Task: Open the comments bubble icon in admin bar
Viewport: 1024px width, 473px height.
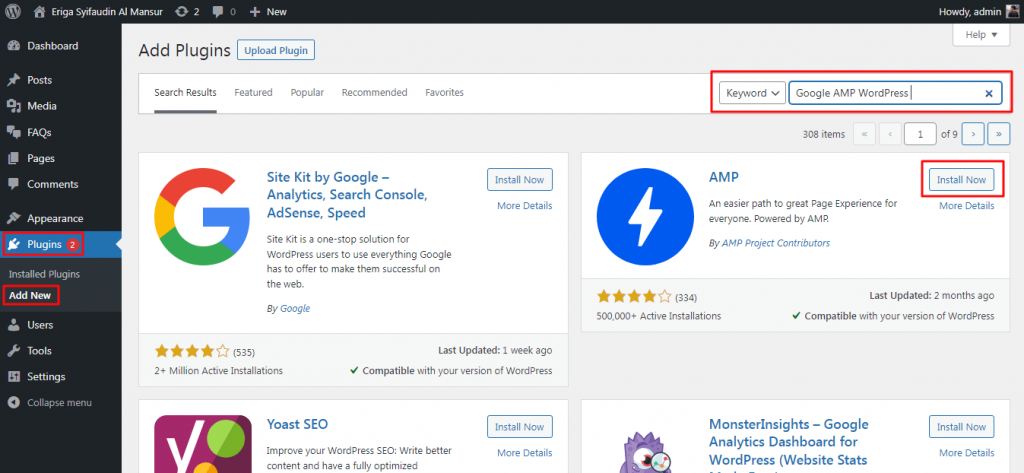Action: [x=217, y=11]
